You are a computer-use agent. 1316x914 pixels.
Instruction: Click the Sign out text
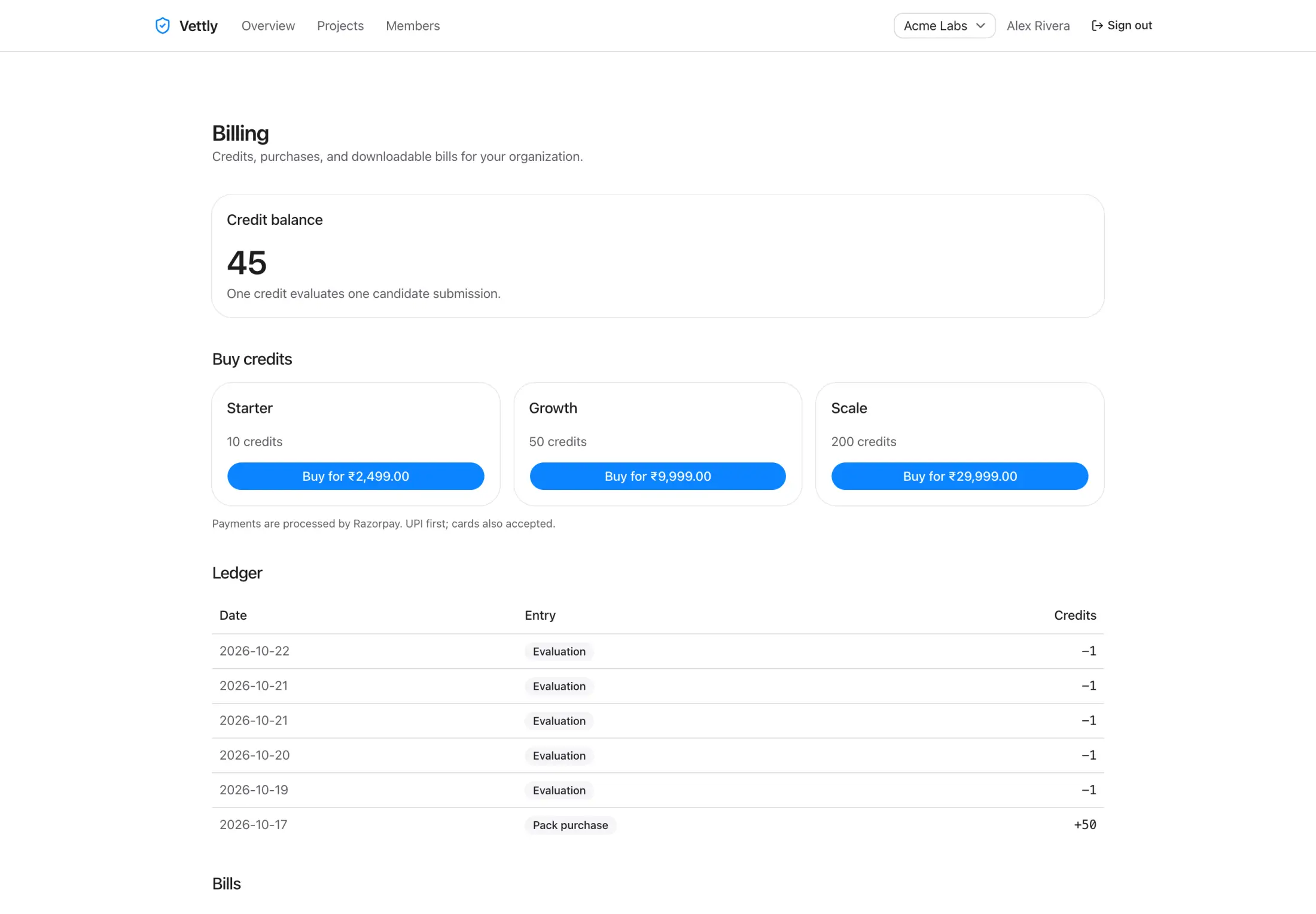(x=1129, y=25)
